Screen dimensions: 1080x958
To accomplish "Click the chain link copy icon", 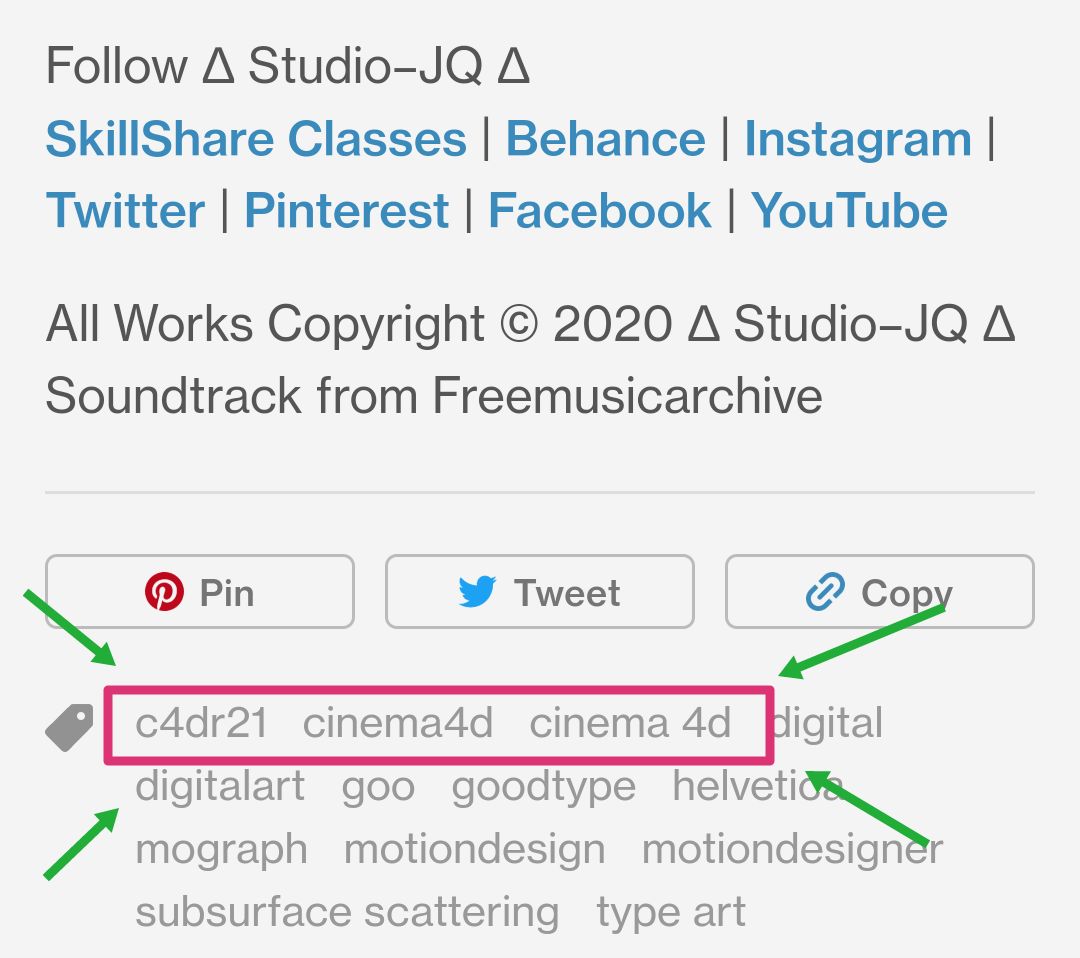I will (x=825, y=592).
